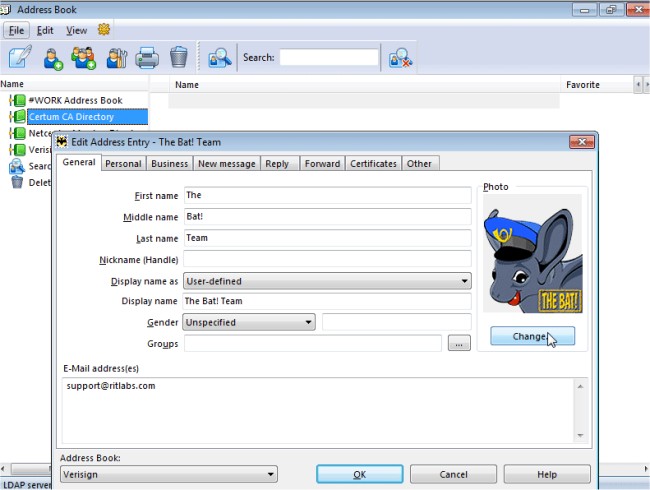Expand the Gender dropdown
The height and width of the screenshot is (490, 650).
(x=249, y=322)
